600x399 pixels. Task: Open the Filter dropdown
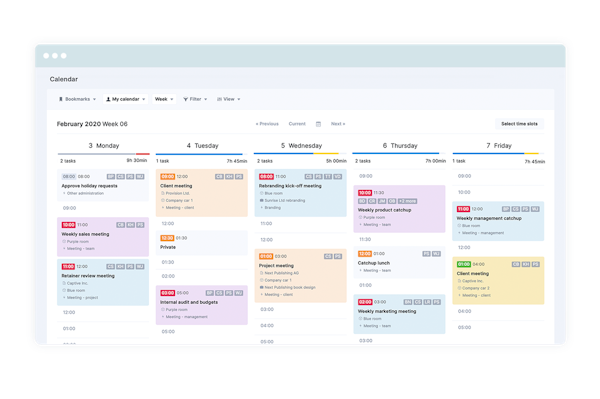[195, 99]
